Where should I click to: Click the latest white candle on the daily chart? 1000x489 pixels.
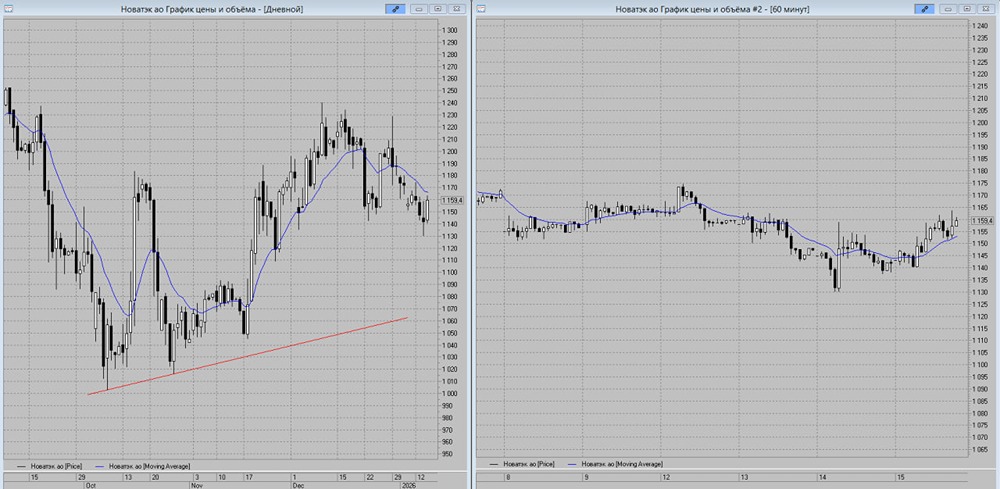[x=427, y=208]
